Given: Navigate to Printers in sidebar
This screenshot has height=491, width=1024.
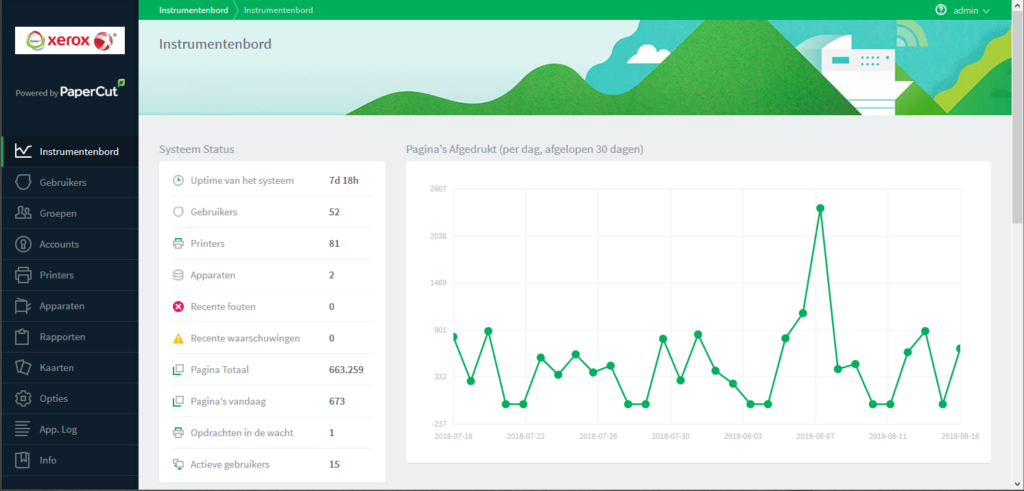Looking at the screenshot, I should (x=69, y=275).
